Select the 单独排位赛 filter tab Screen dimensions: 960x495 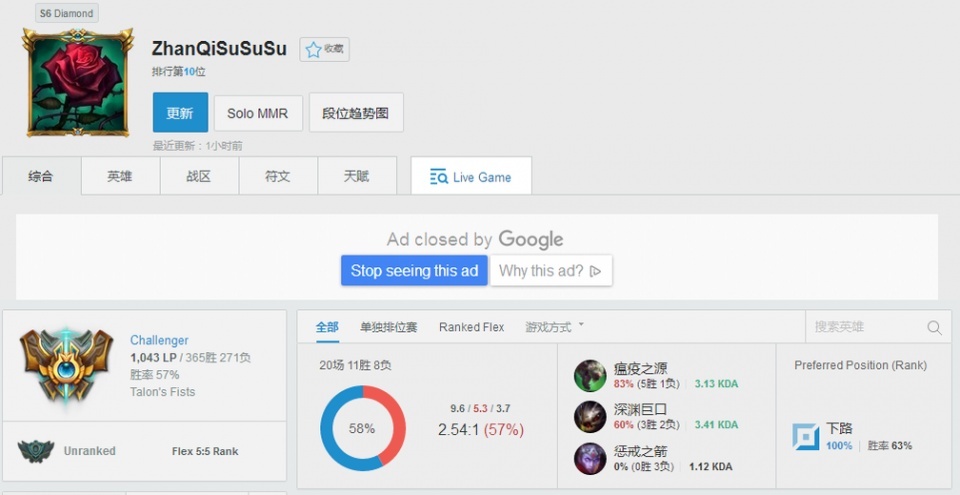389,327
